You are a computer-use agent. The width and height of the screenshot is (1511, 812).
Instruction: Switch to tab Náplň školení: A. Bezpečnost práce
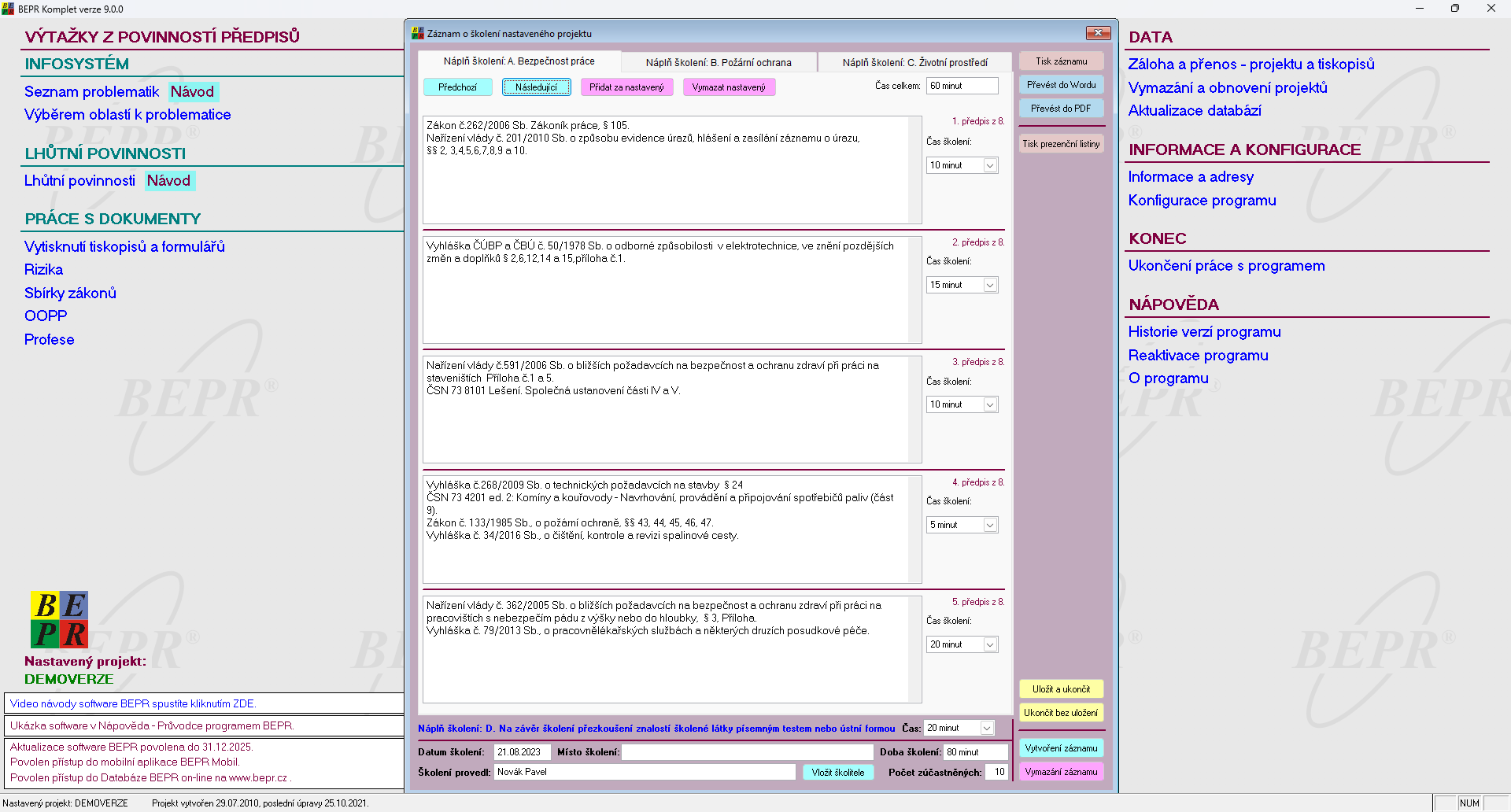519,61
